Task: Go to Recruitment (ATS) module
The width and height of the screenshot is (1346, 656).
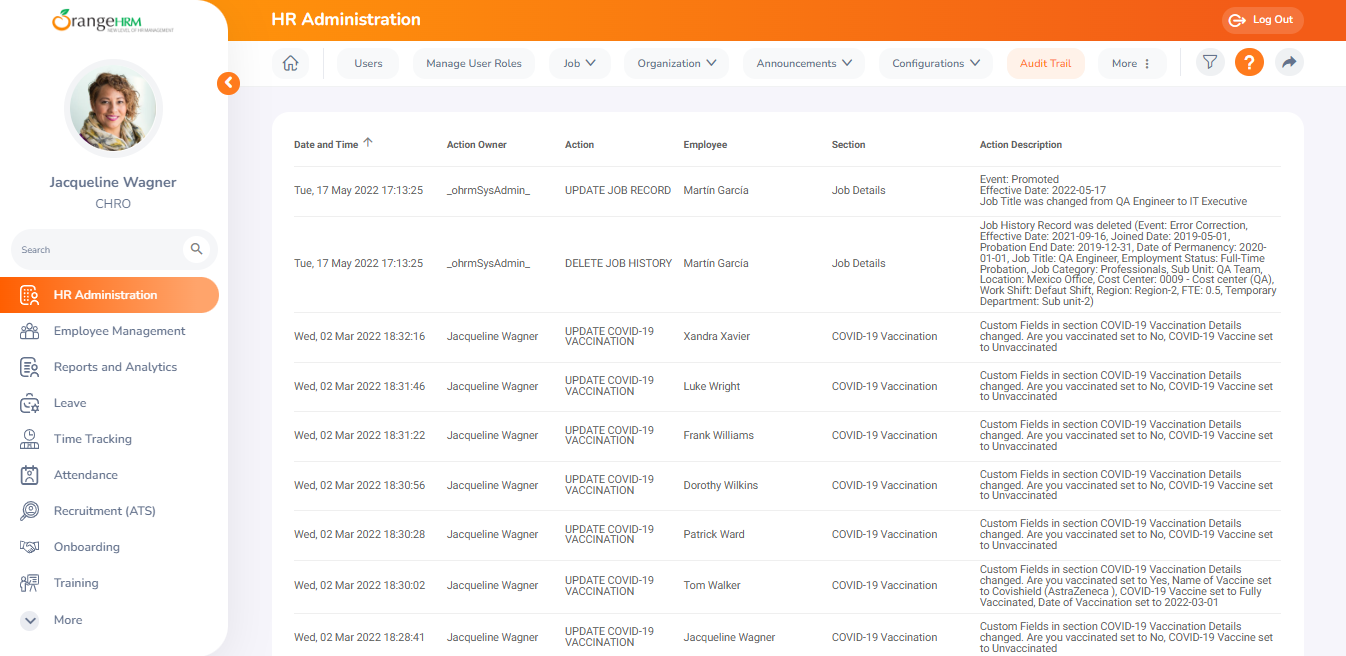Action: click(x=104, y=511)
